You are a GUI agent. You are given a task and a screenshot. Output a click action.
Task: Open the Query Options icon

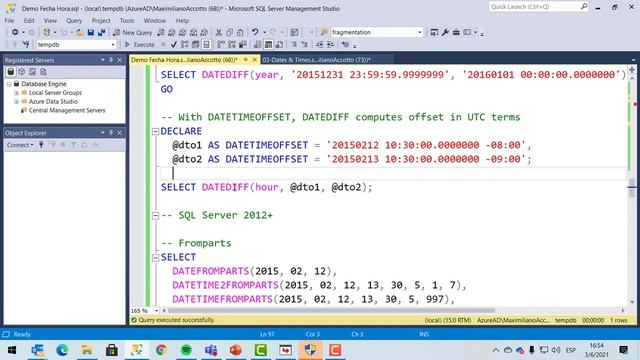[196, 44]
